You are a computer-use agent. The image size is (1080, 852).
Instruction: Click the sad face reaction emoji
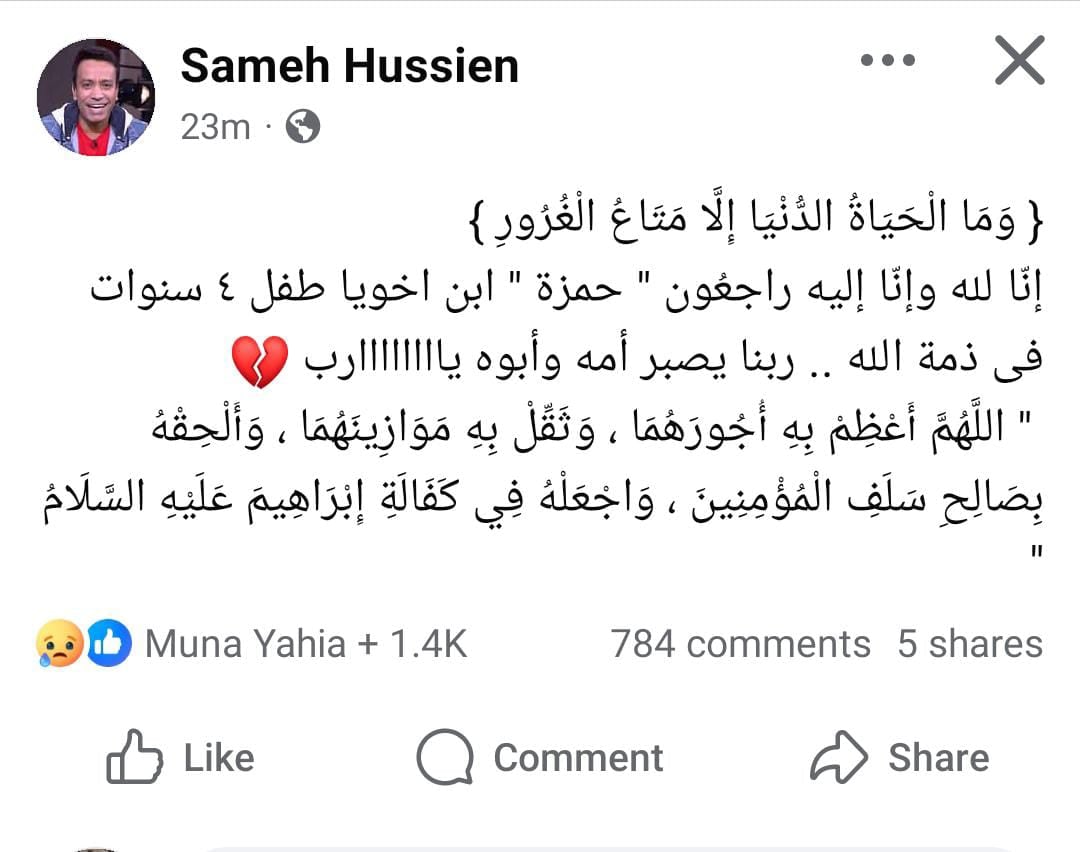click(58, 644)
